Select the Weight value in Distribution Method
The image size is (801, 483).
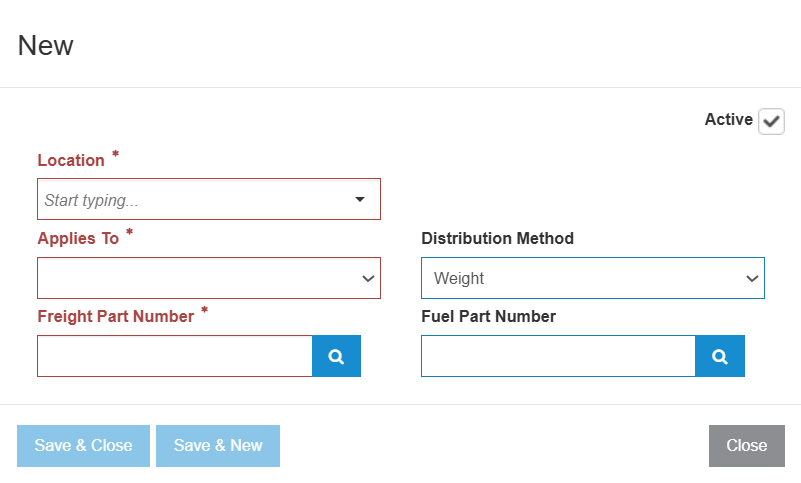(x=459, y=279)
